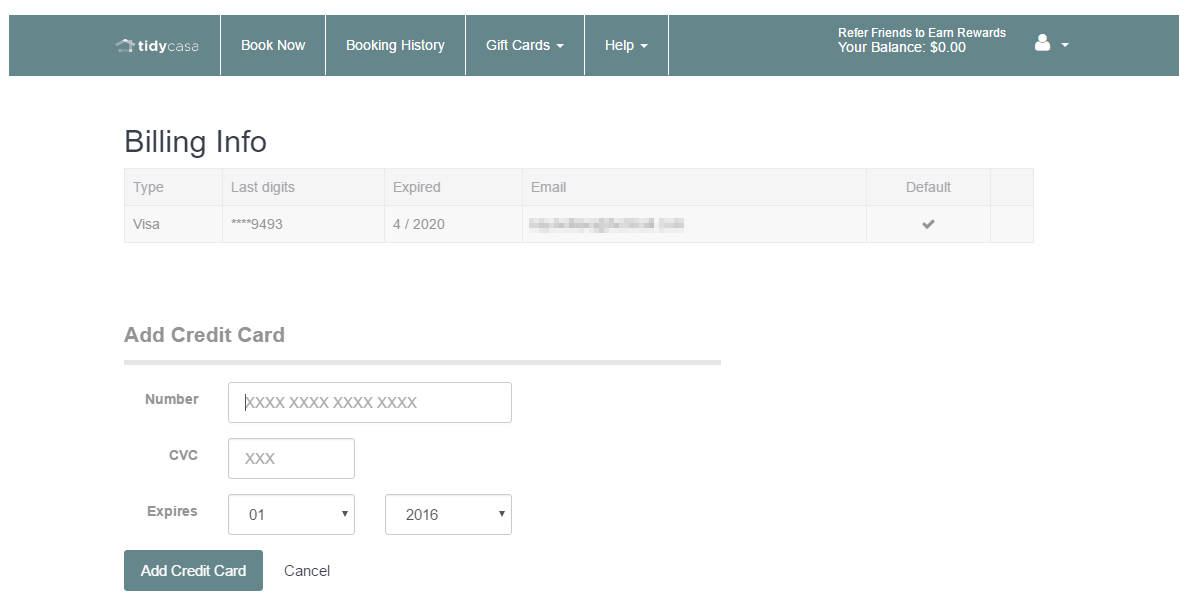Image resolution: width=1187 pixels, height=612 pixels.
Task: Click Refer Friends to Earn Rewards
Action: pyautogui.click(x=921, y=33)
